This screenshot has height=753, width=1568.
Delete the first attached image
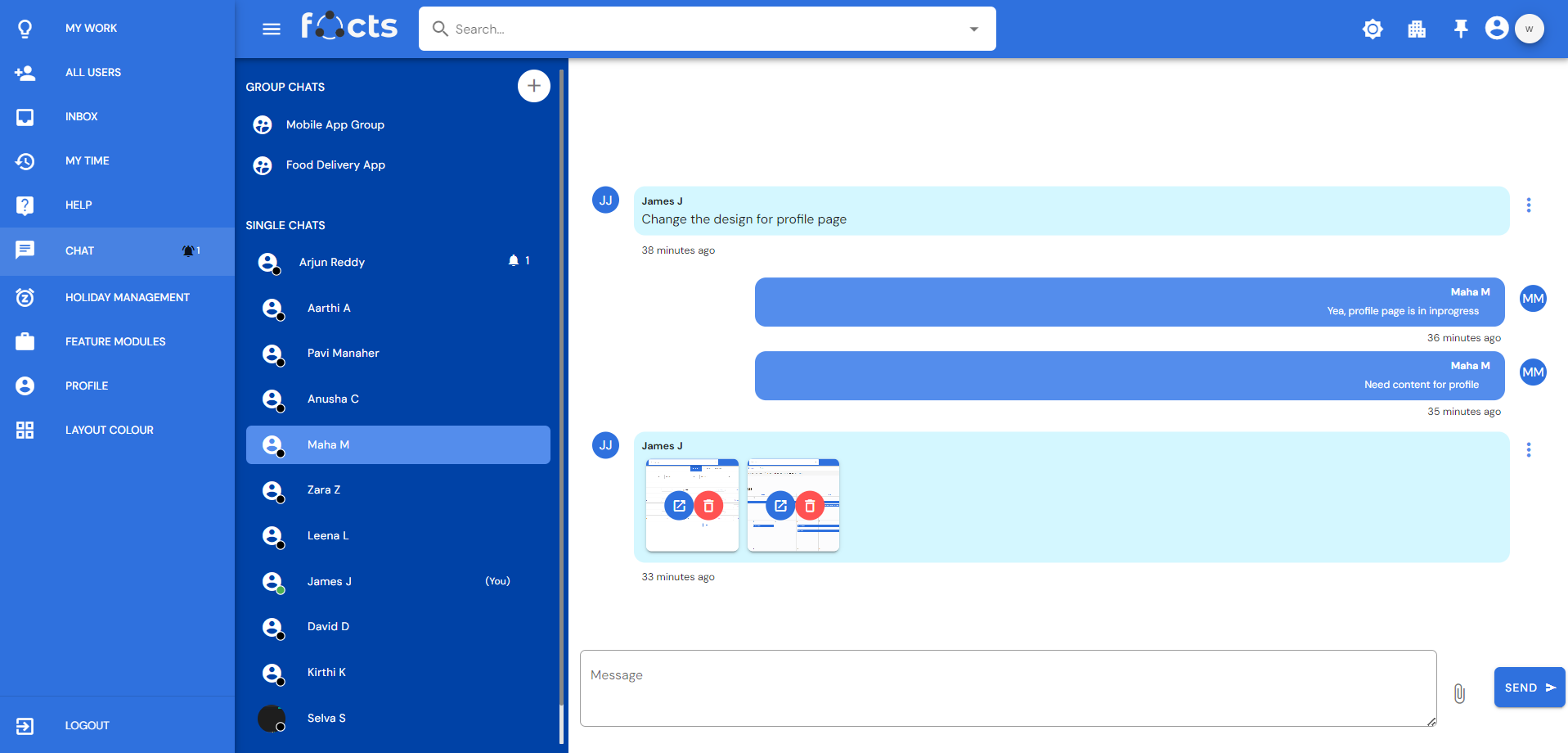708,506
